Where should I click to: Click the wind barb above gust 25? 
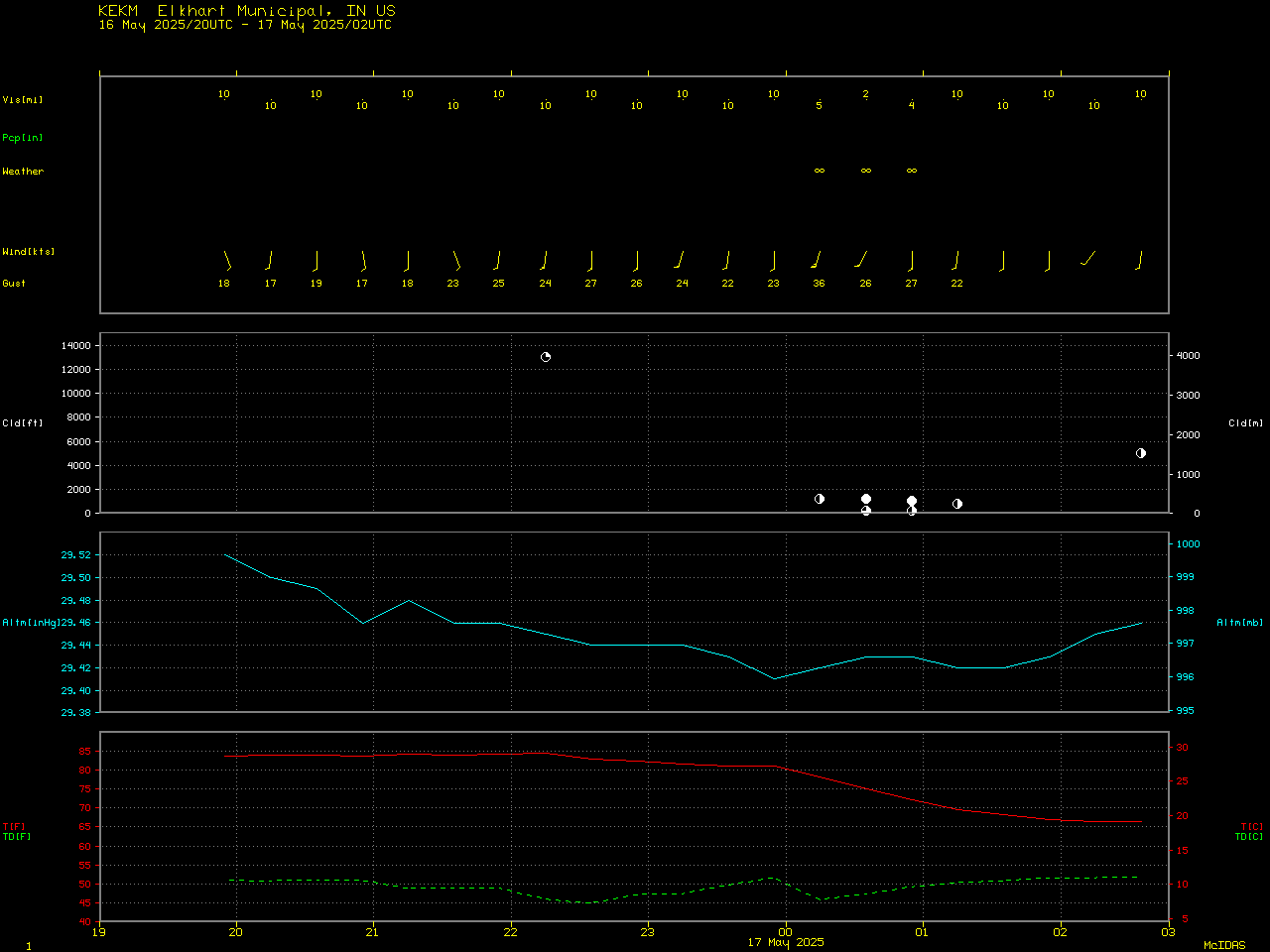[497, 261]
